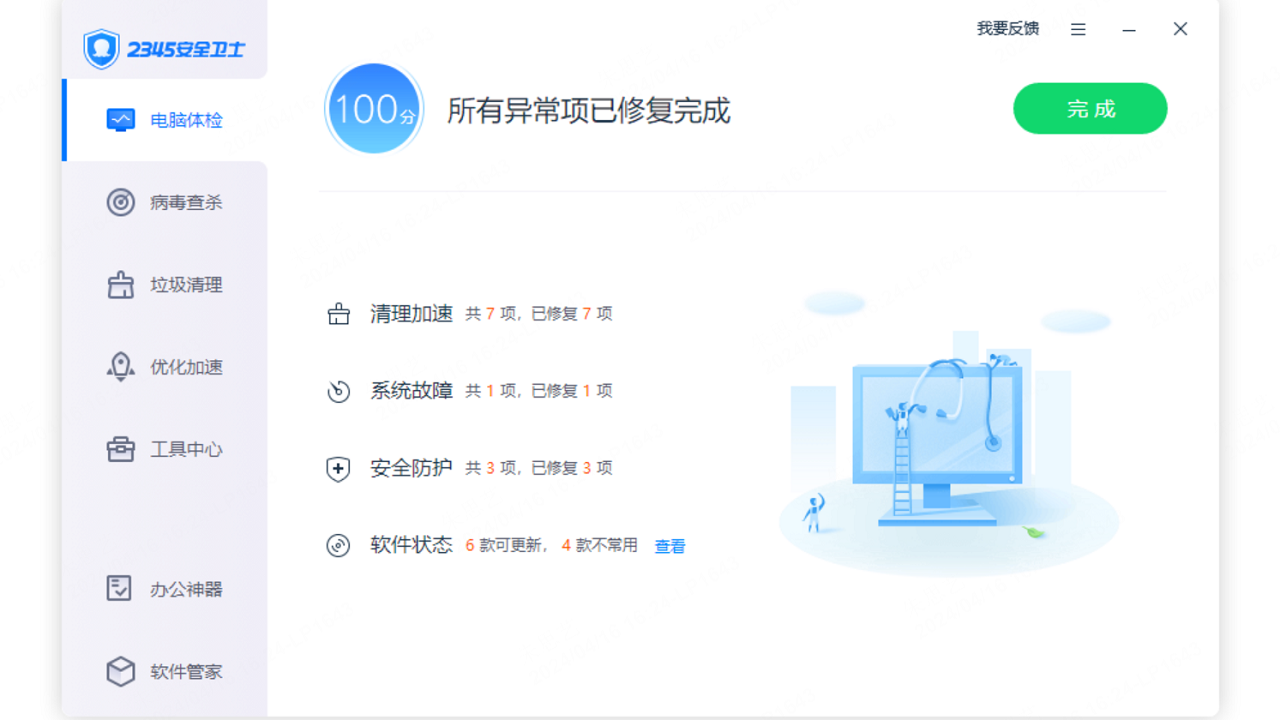
Task: Click the 安全防护 shield icon
Action: click(340, 467)
